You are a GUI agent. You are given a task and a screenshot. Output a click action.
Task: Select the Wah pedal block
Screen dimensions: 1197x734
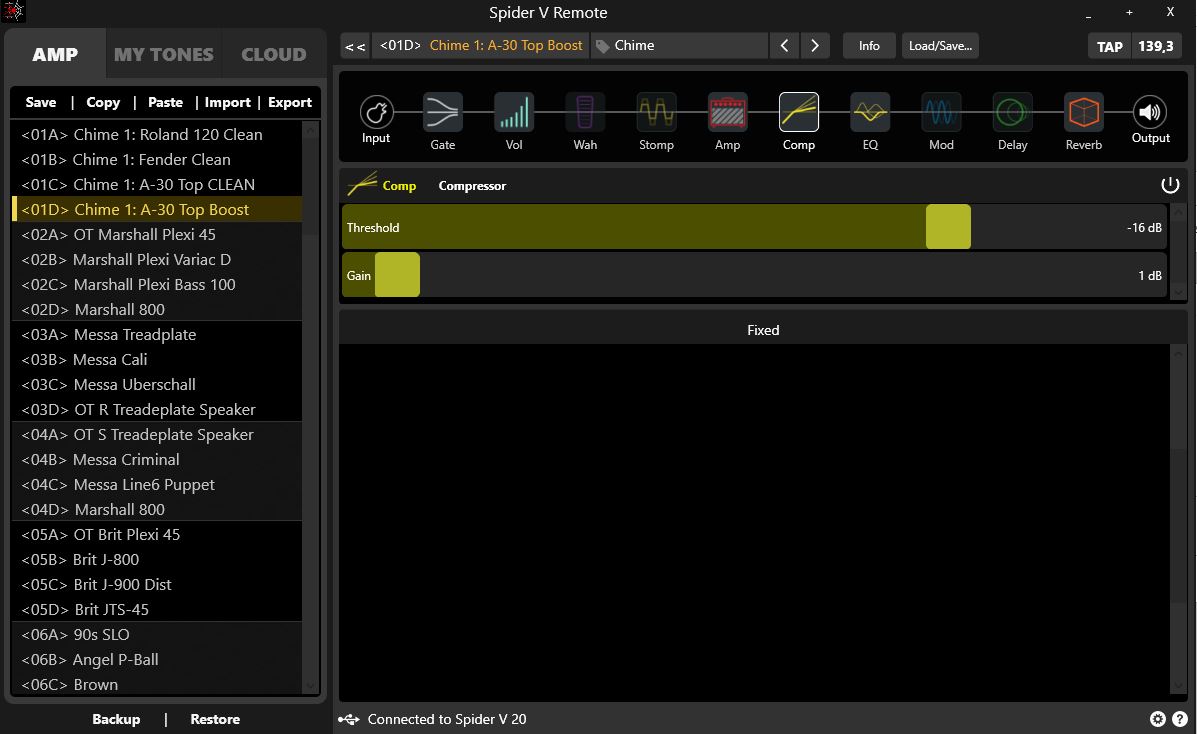[585, 112]
